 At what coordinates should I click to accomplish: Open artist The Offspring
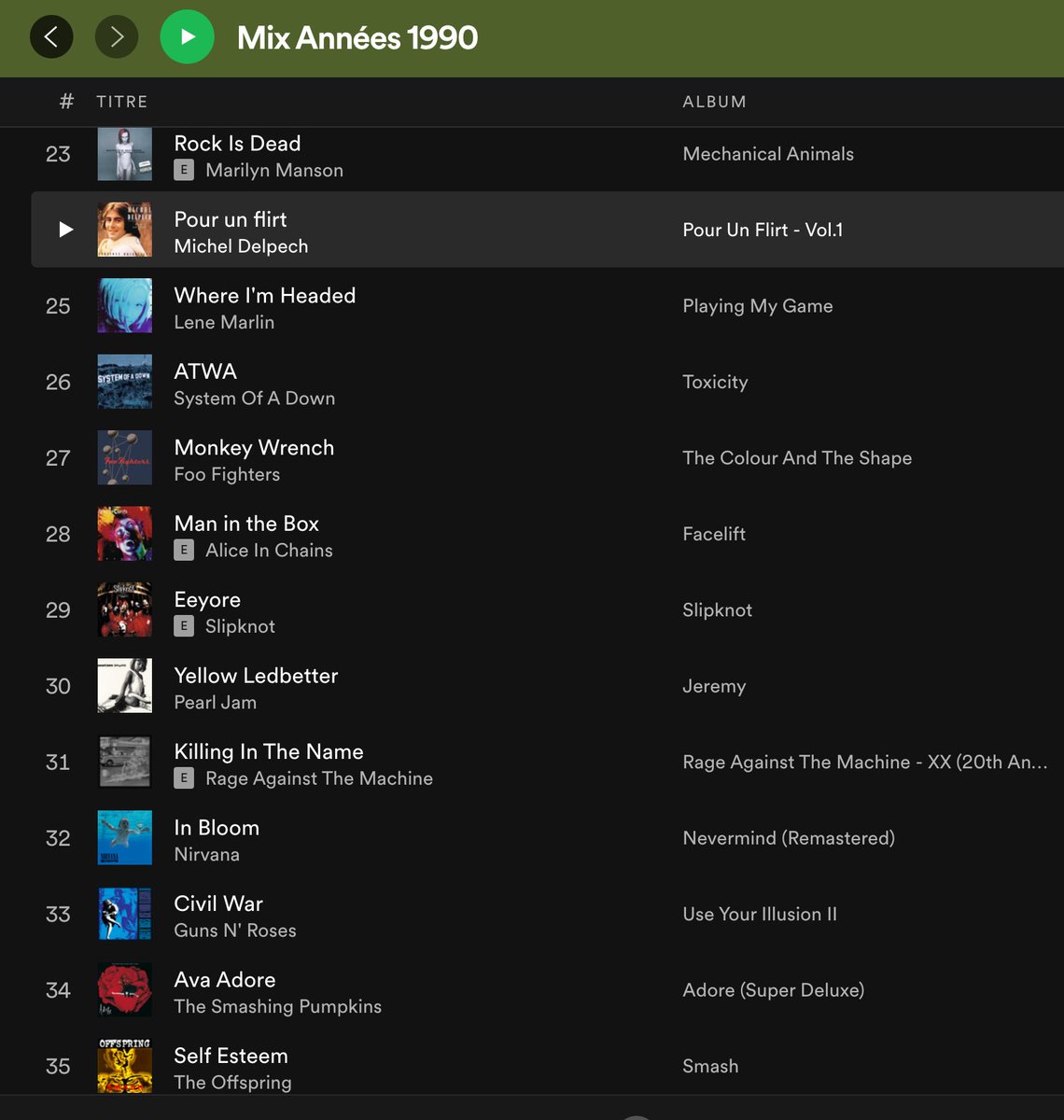click(232, 1083)
